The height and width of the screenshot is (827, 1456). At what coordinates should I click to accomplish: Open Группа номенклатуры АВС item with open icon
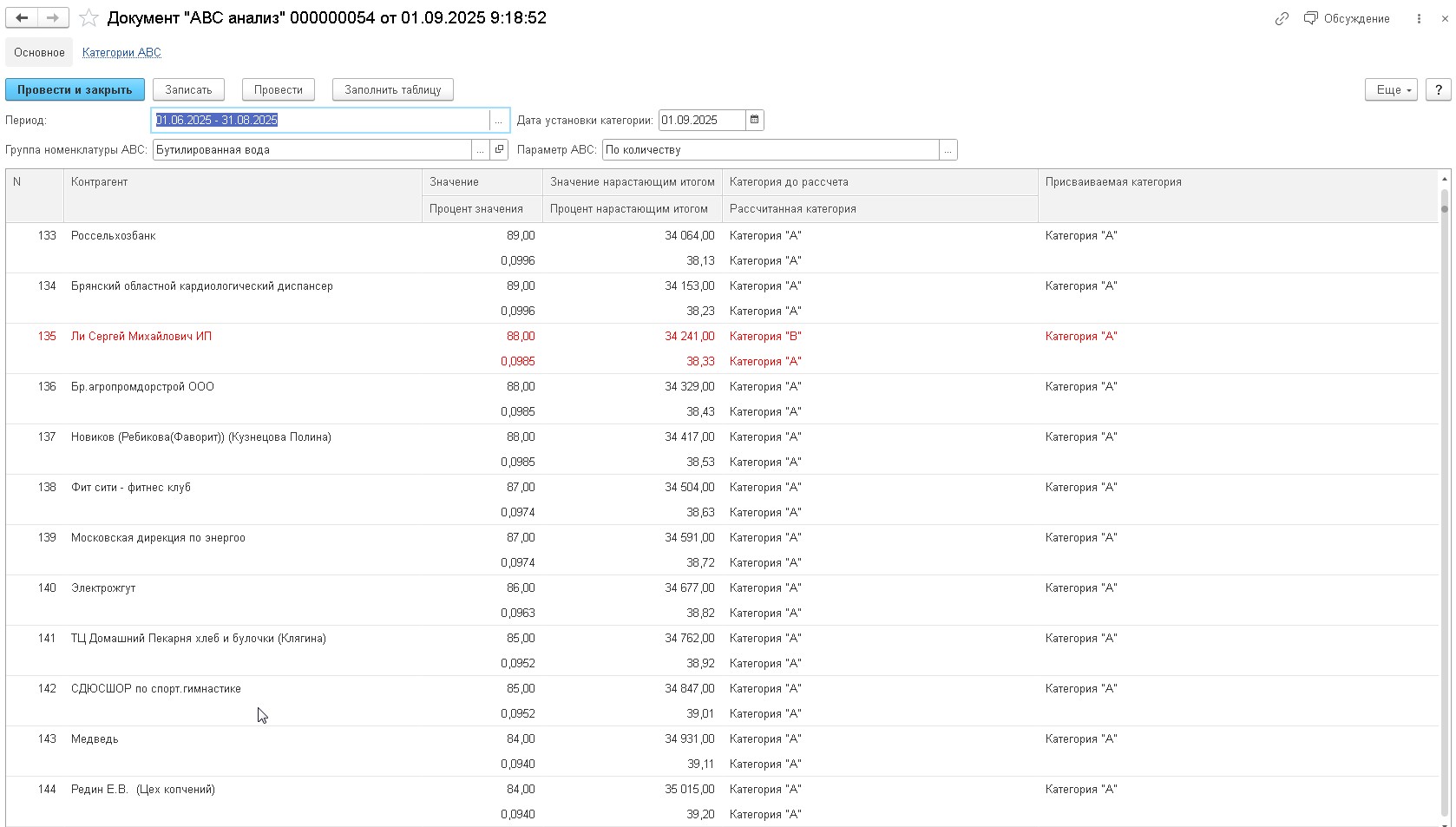500,150
